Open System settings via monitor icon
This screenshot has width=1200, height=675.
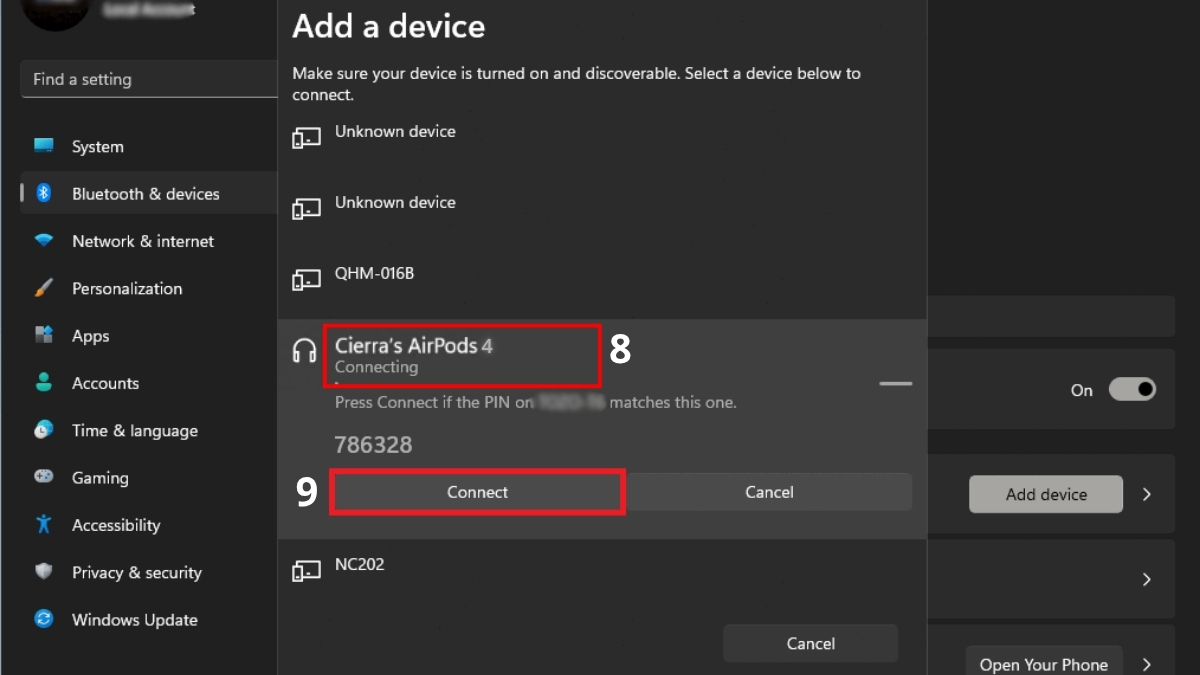point(44,146)
